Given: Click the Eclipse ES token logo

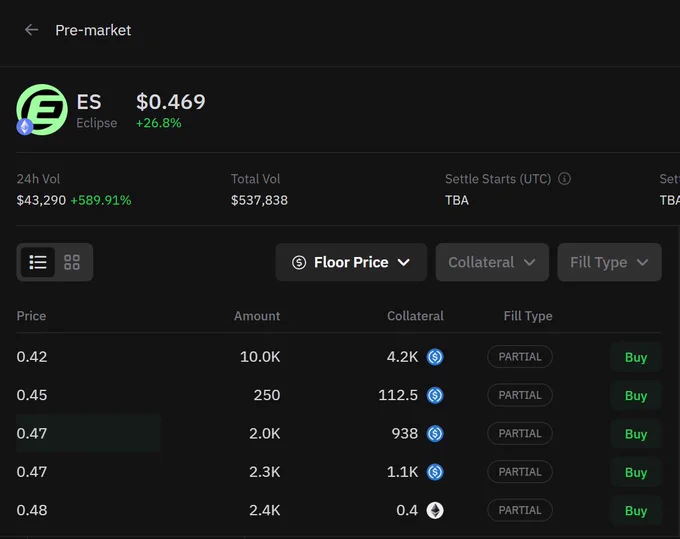Looking at the screenshot, I should click(x=42, y=109).
